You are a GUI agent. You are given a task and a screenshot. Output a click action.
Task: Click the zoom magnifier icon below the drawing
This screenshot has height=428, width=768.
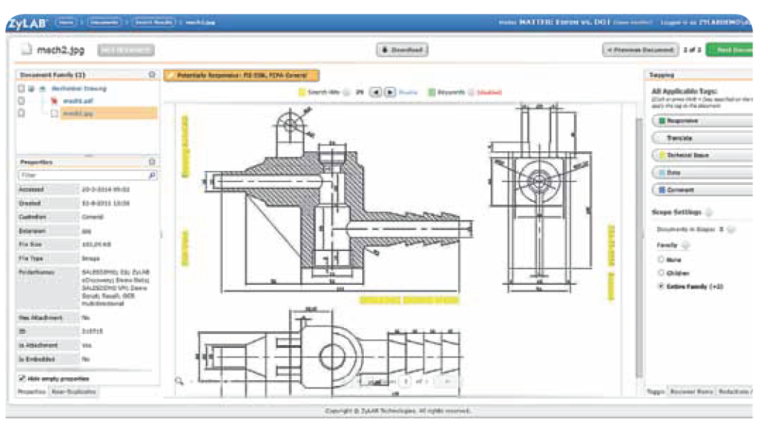179,380
